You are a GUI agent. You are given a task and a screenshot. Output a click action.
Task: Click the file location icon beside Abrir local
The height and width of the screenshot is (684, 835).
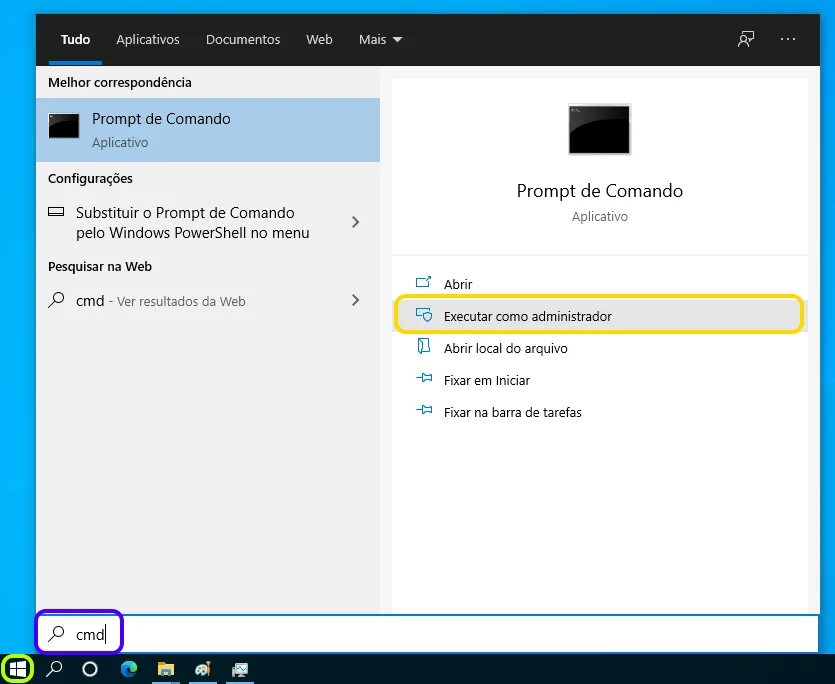424,346
